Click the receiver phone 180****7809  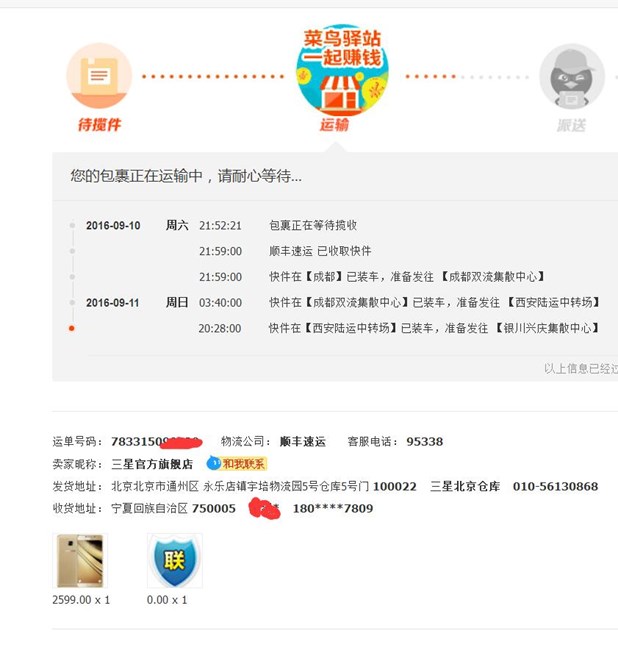pos(333,508)
